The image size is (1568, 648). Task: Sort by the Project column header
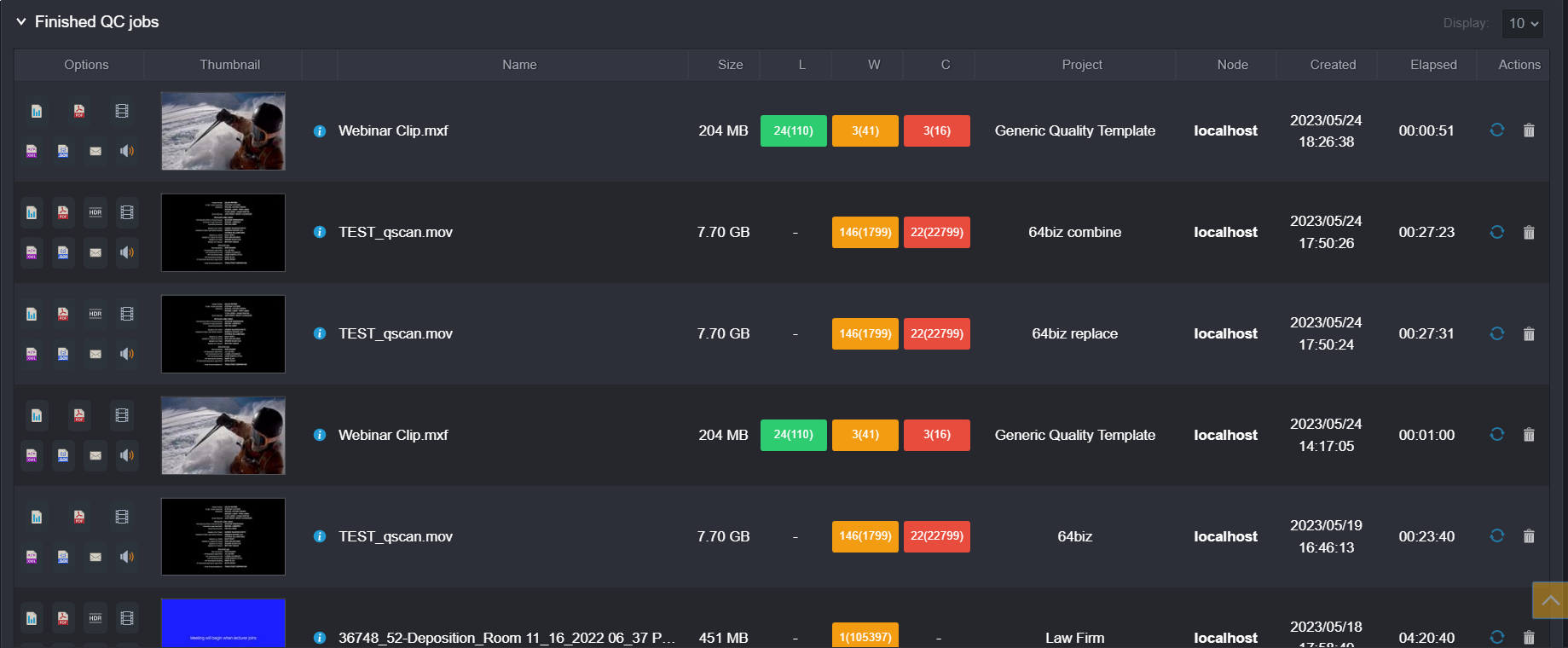[x=1082, y=65]
